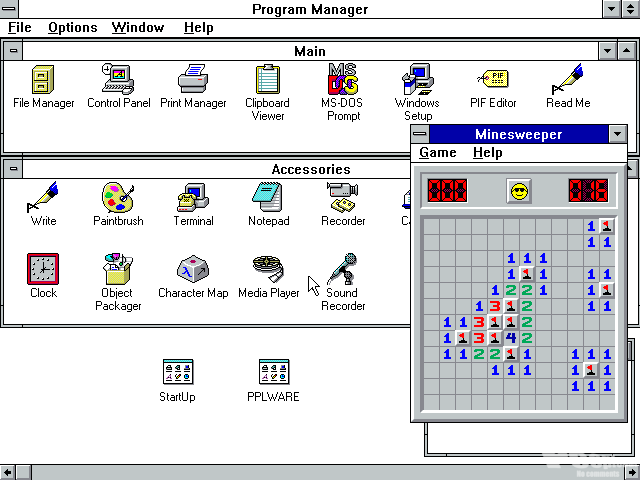Click the horizontal scrollbar thumb
This screenshot has width=640, height=480.
[24, 473]
